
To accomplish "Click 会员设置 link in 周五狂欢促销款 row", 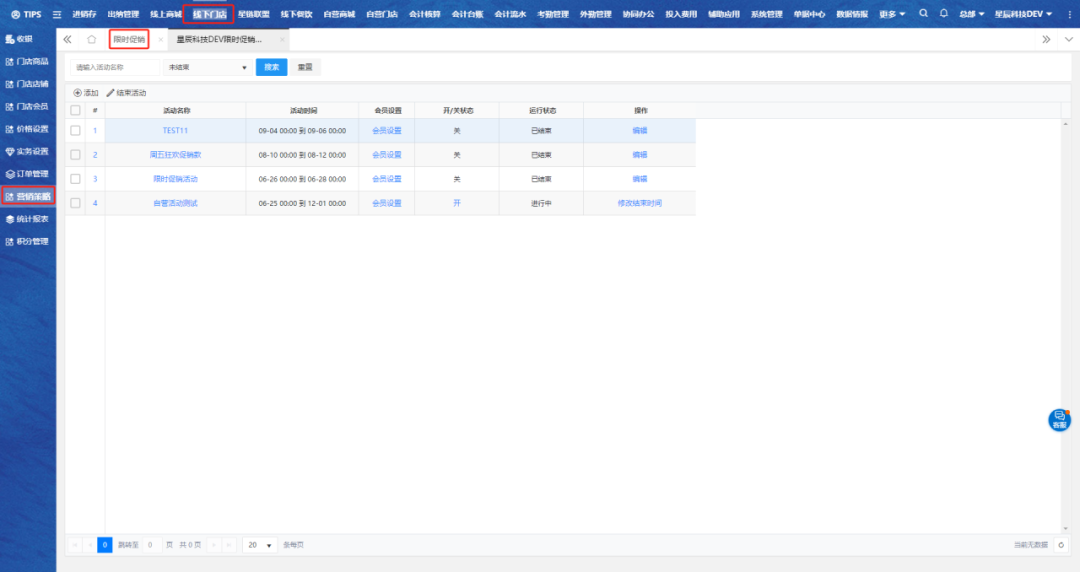I will (x=386, y=155).
